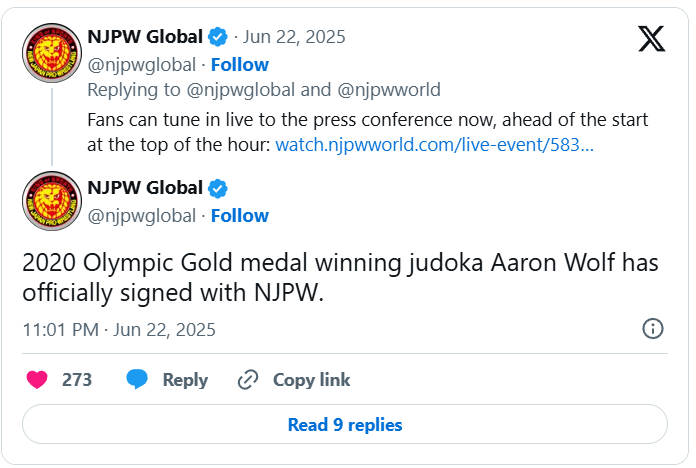Screen dimensions: 696x468
Task: Click the Copy link chain icon
Action: click(248, 380)
